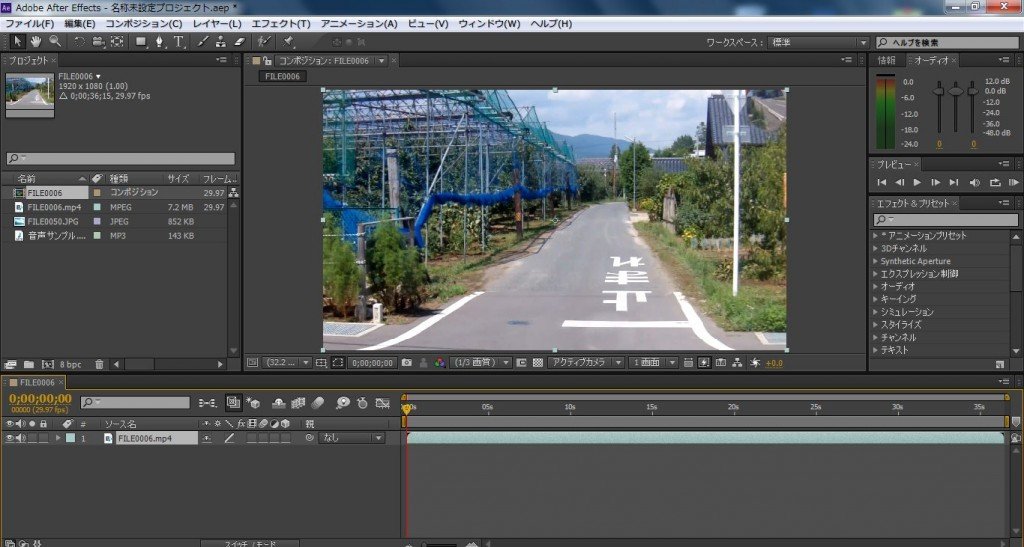This screenshot has height=547, width=1024.
Task: Delete selected project item with trash icon
Action: [99, 364]
